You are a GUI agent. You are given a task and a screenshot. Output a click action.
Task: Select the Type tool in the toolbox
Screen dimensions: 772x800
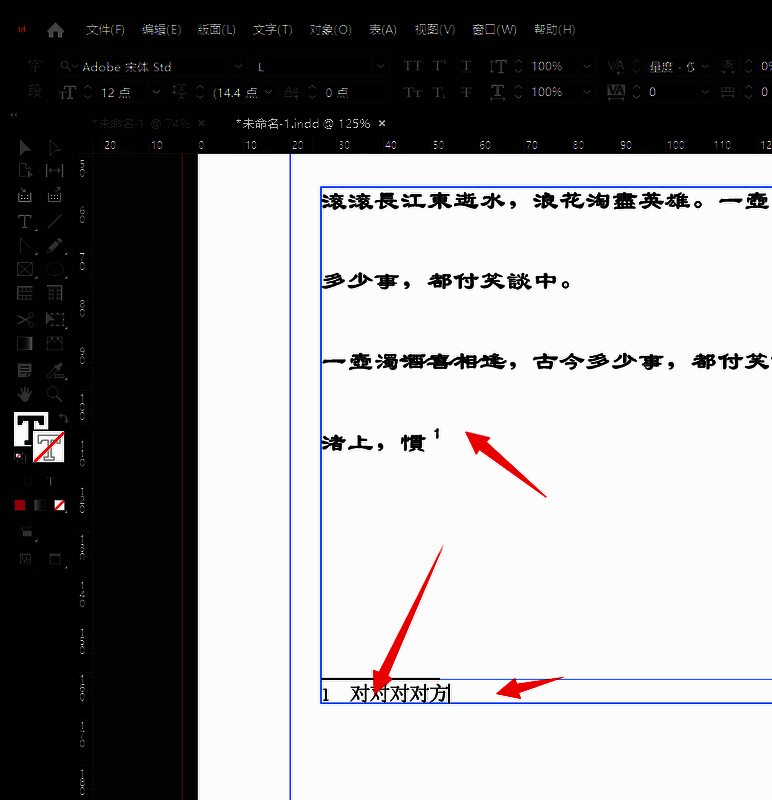(x=26, y=221)
